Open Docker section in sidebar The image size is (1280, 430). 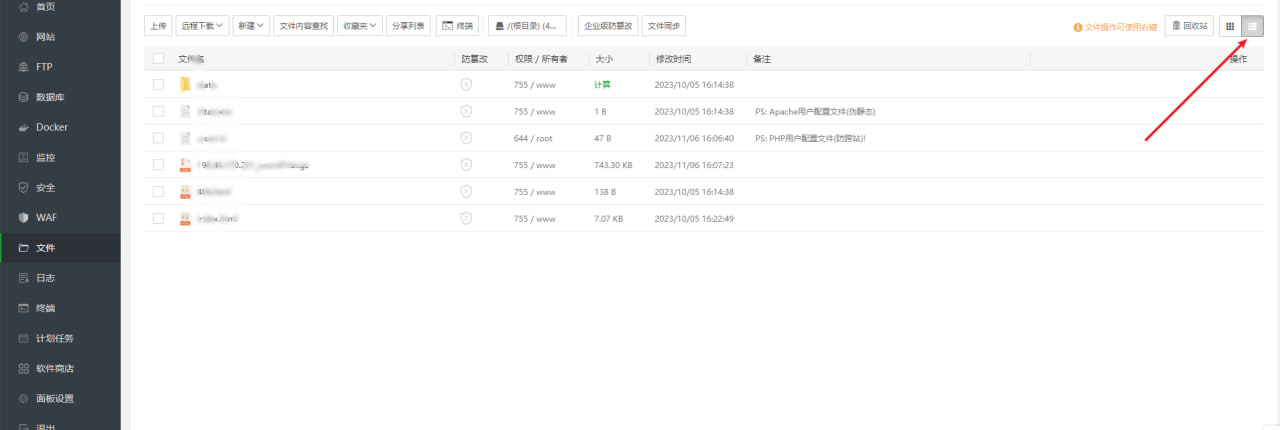(x=60, y=127)
